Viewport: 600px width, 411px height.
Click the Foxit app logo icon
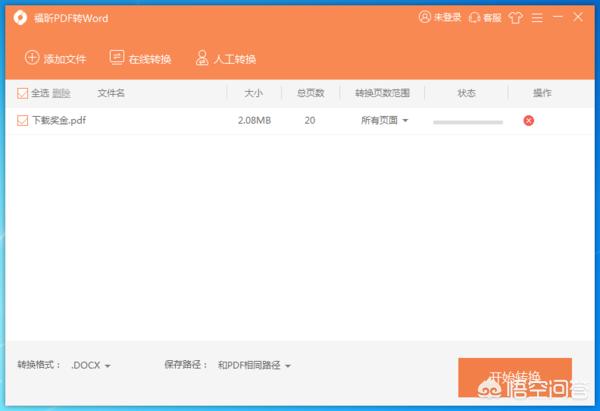pyautogui.click(x=19, y=17)
